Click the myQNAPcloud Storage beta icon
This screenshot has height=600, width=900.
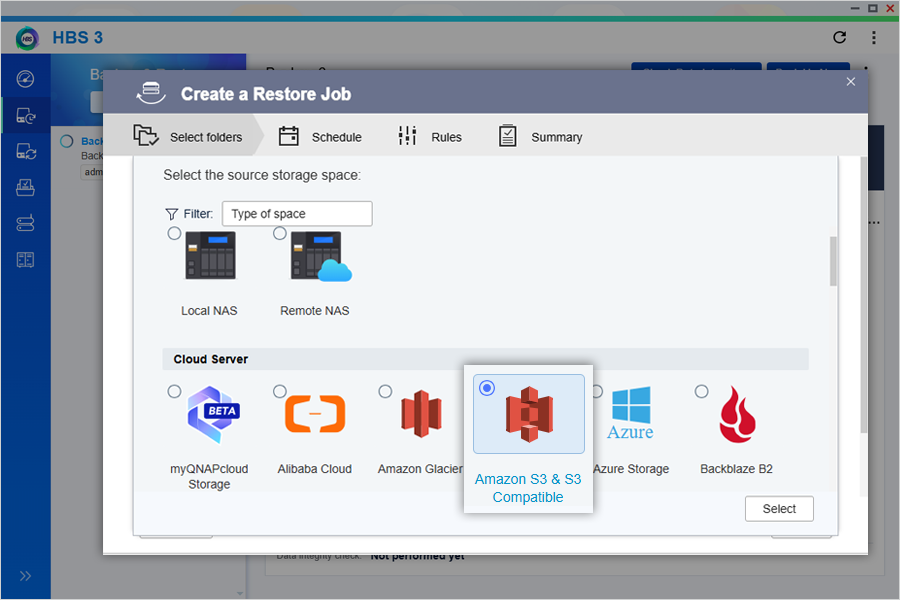coord(214,414)
